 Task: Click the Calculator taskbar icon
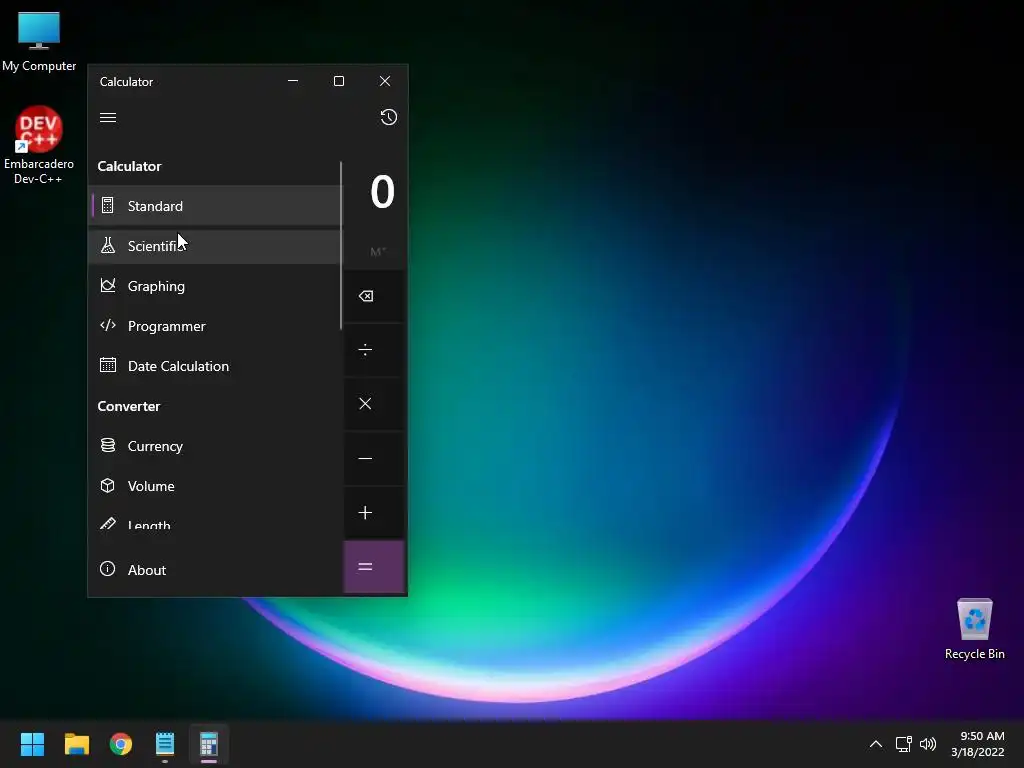coord(209,744)
